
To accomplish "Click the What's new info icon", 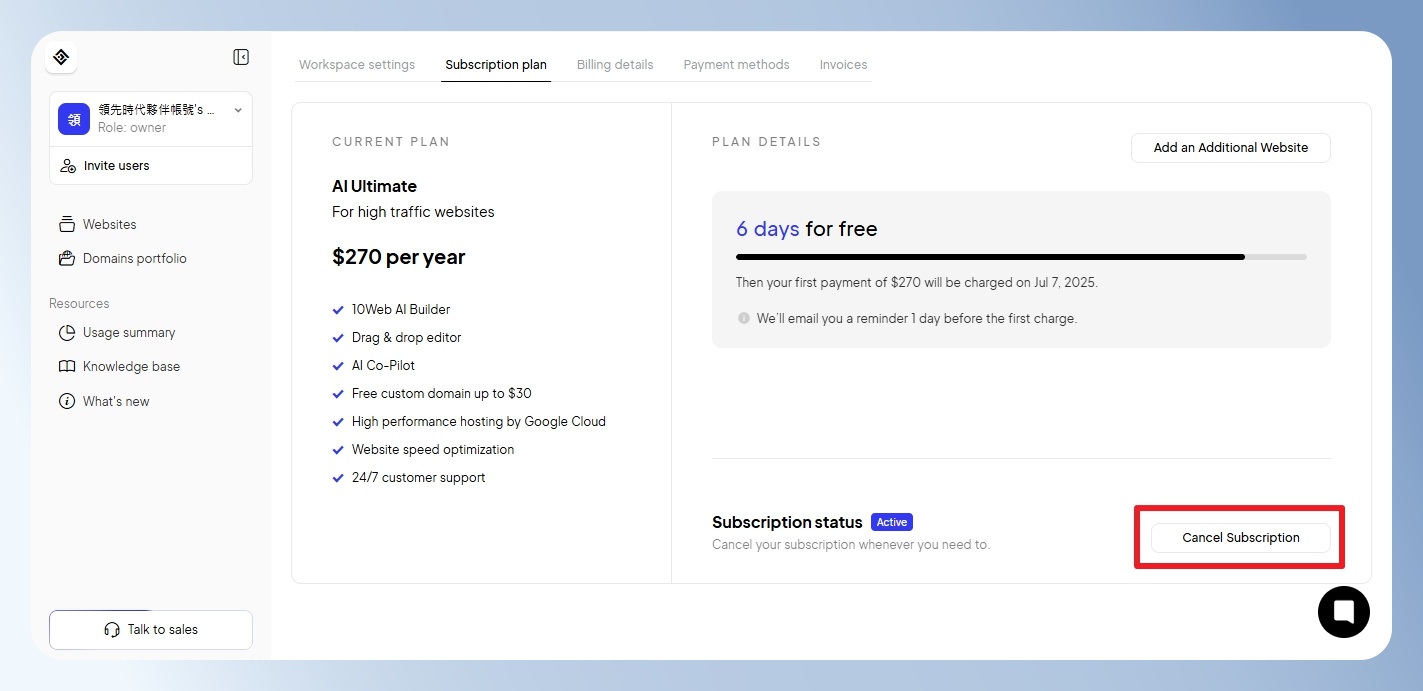I will (67, 401).
